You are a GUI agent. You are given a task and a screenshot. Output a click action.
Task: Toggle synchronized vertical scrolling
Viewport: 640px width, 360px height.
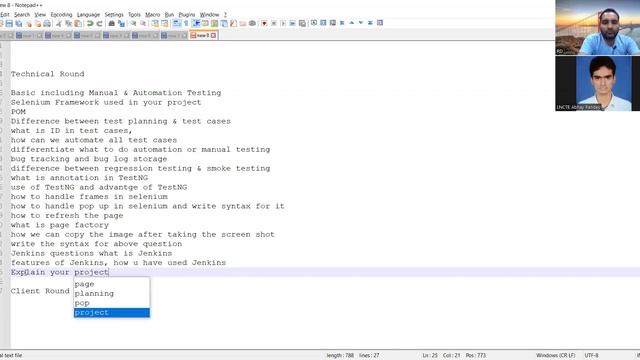(x=155, y=23)
